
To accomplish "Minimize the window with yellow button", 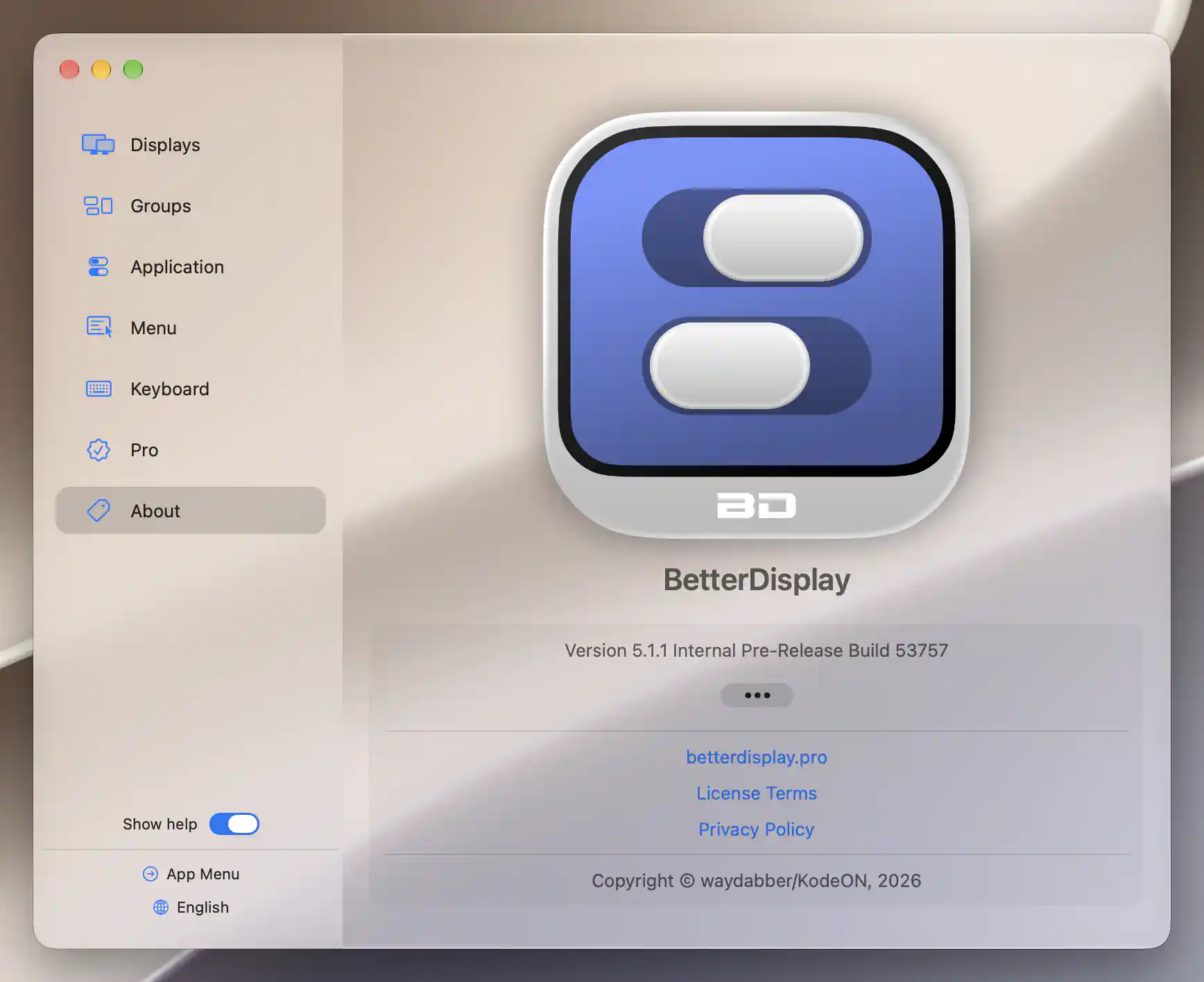I will point(101,69).
